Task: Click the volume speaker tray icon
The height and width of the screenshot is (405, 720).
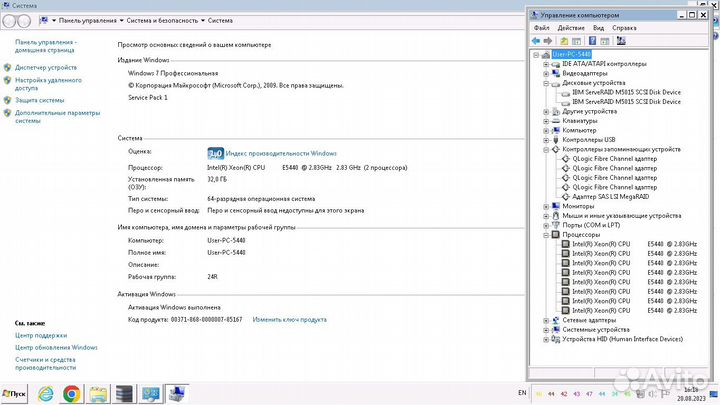Action: click(652, 394)
